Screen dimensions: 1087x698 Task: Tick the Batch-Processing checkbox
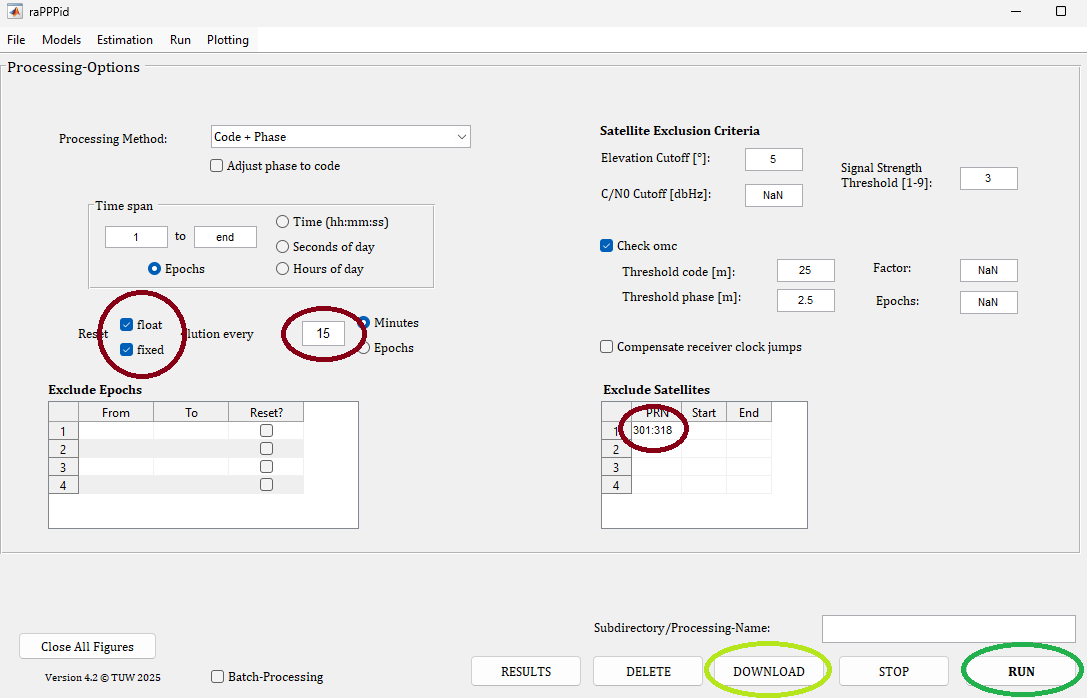218,677
